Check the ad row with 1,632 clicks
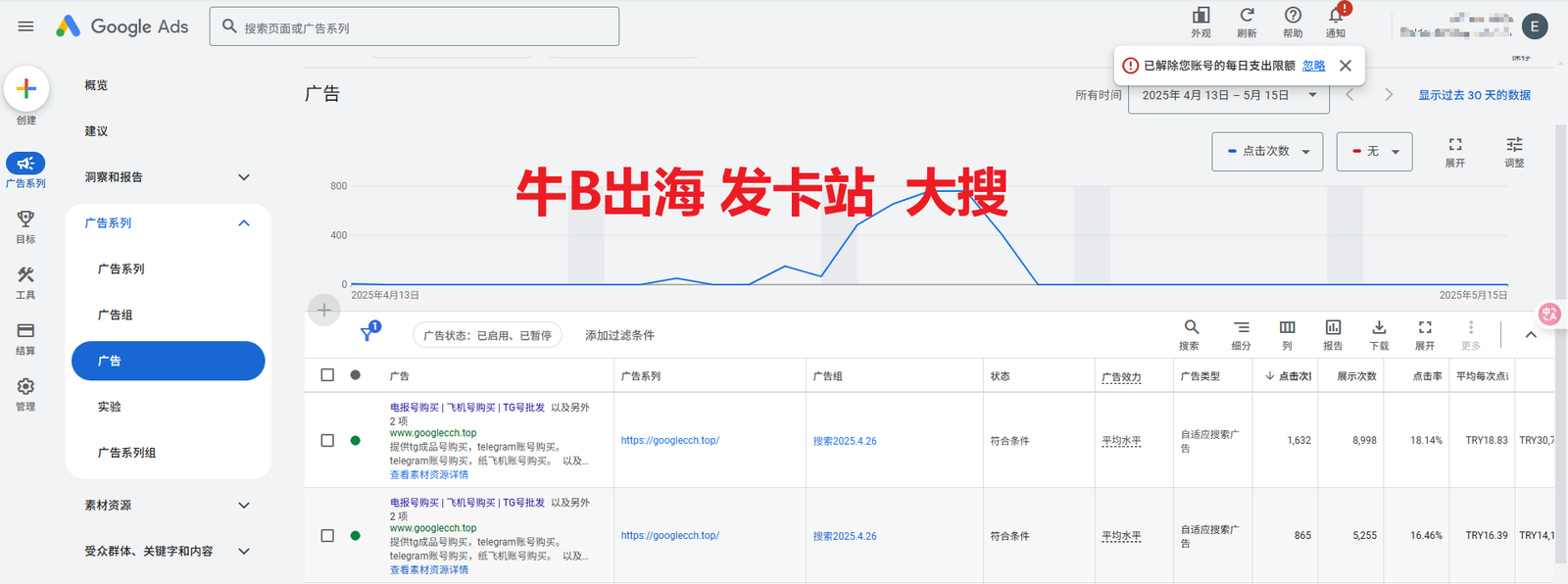Image resolution: width=1568 pixels, height=584 pixels. click(327, 441)
